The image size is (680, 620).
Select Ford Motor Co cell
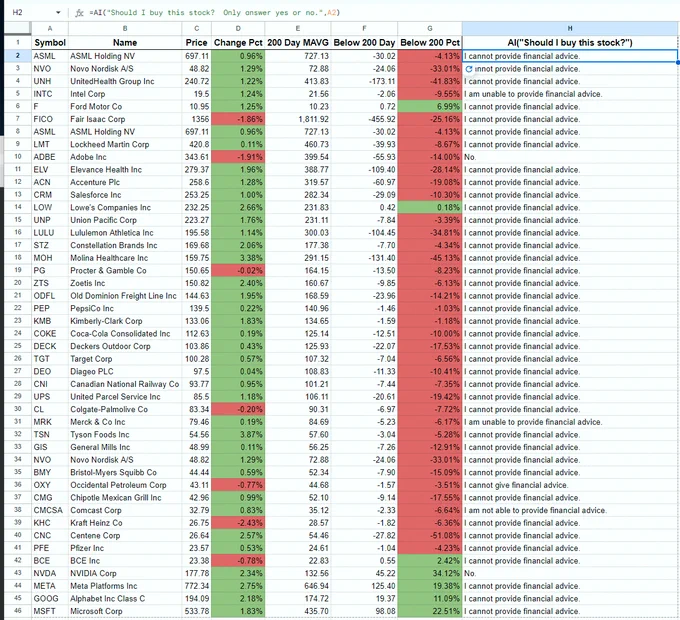tap(125, 107)
